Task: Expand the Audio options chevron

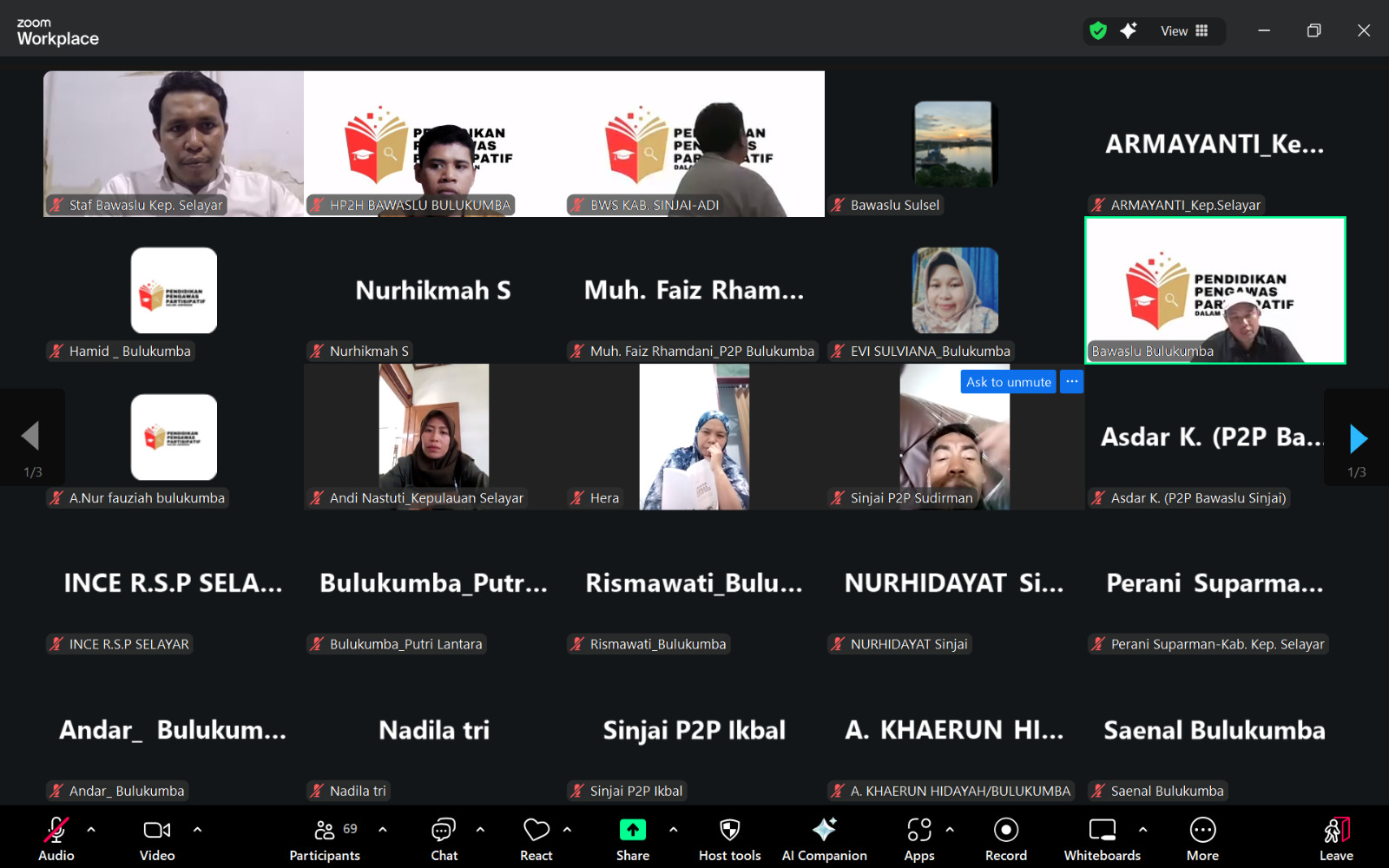Action: [x=91, y=831]
